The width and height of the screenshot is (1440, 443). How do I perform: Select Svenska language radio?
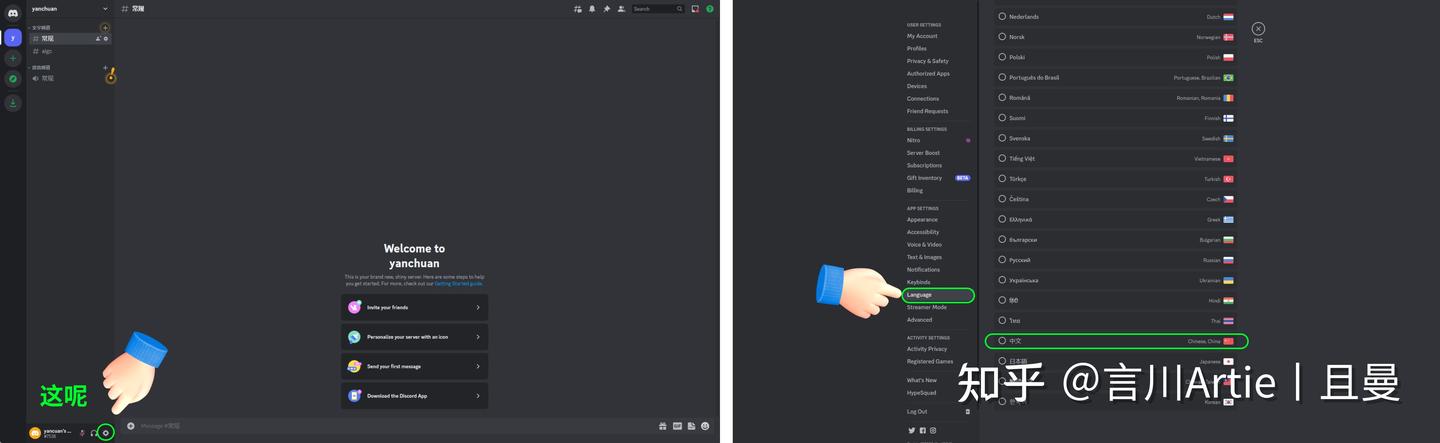pyautogui.click(x=1002, y=138)
